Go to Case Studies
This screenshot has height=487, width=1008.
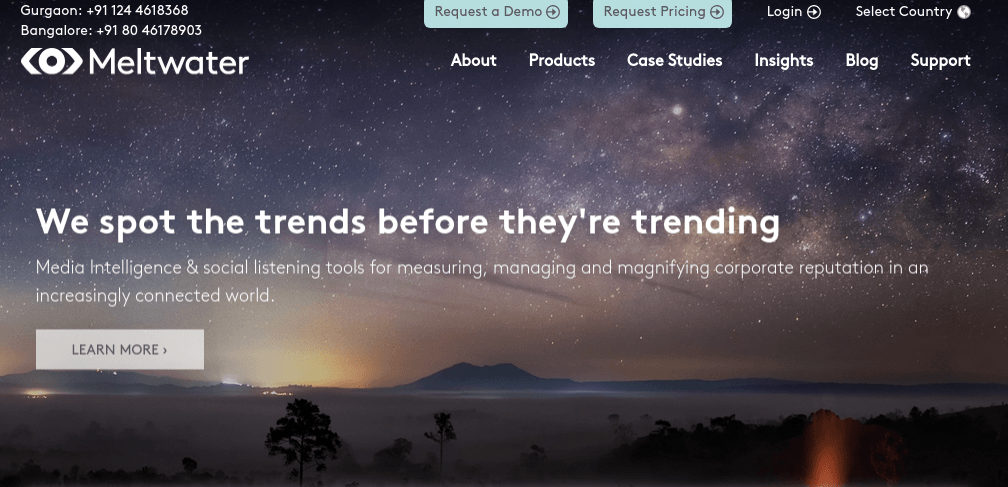click(x=674, y=60)
